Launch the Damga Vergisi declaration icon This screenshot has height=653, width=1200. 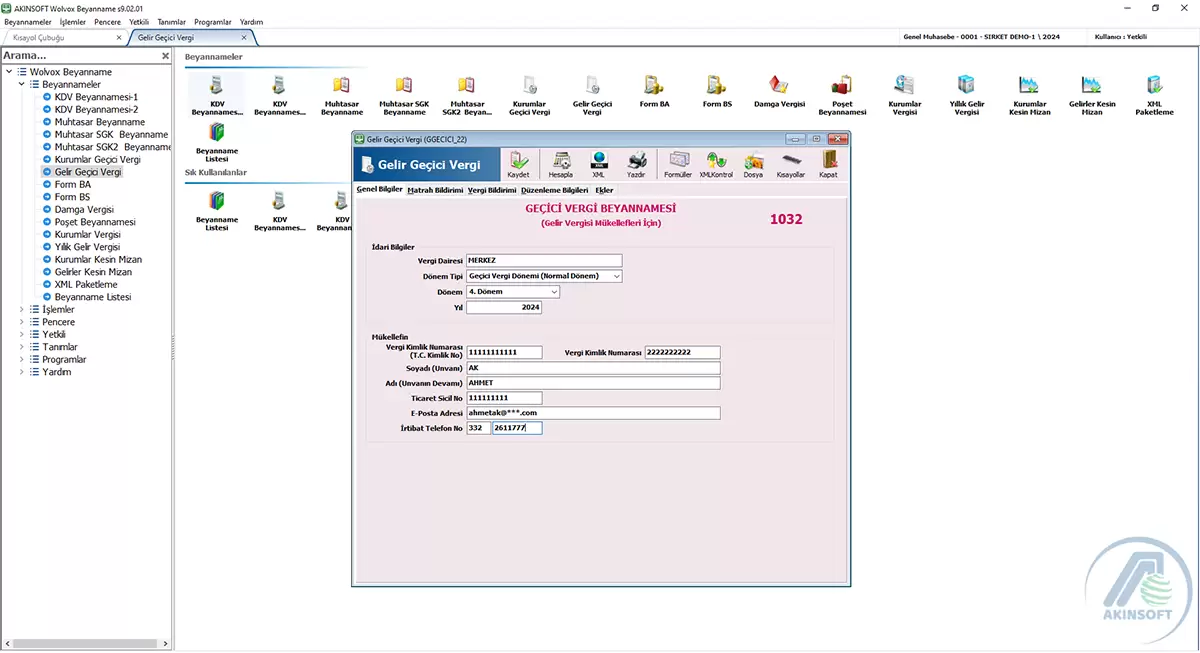click(x=778, y=89)
